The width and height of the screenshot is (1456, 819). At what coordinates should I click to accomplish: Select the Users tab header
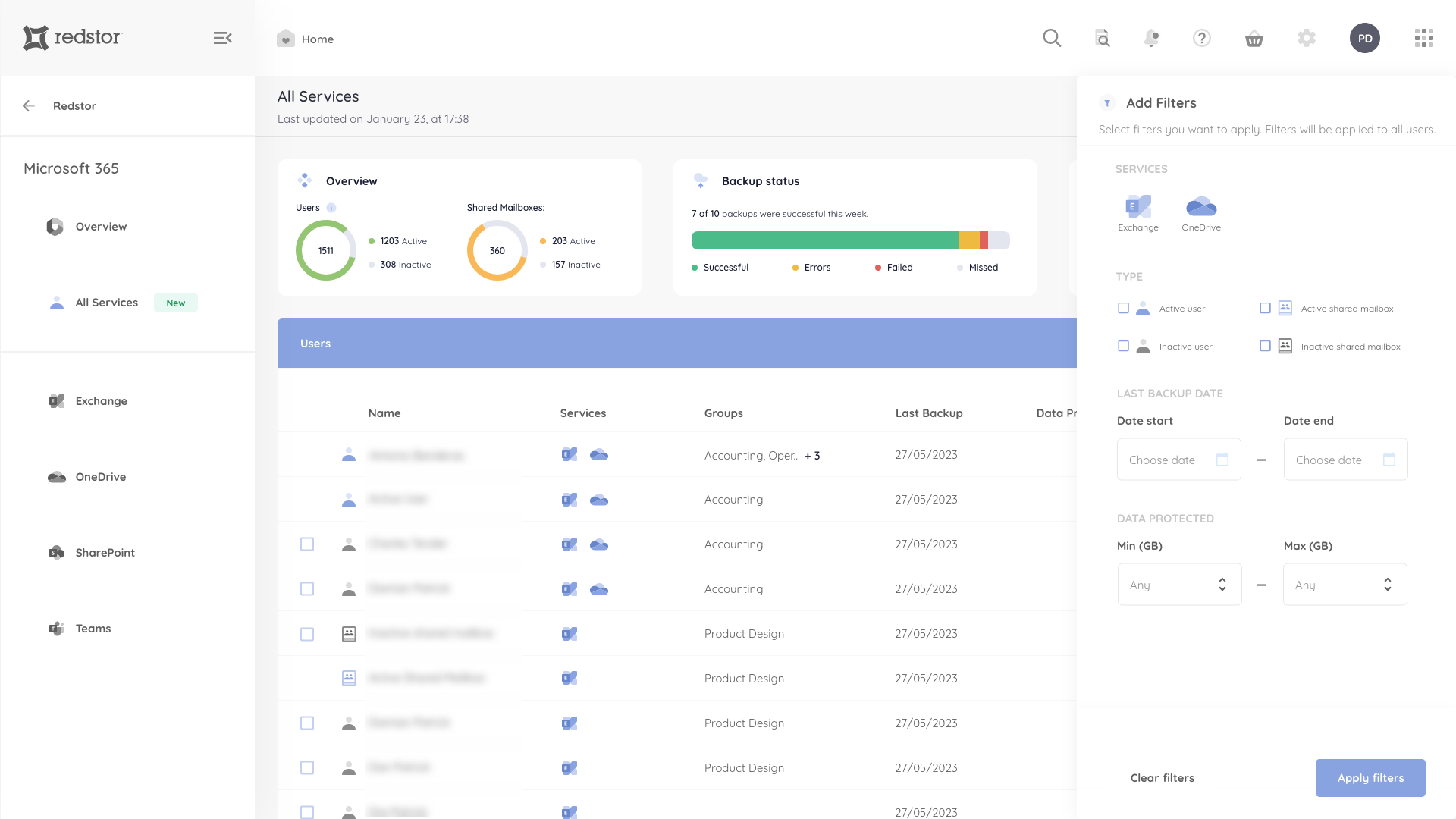point(315,344)
